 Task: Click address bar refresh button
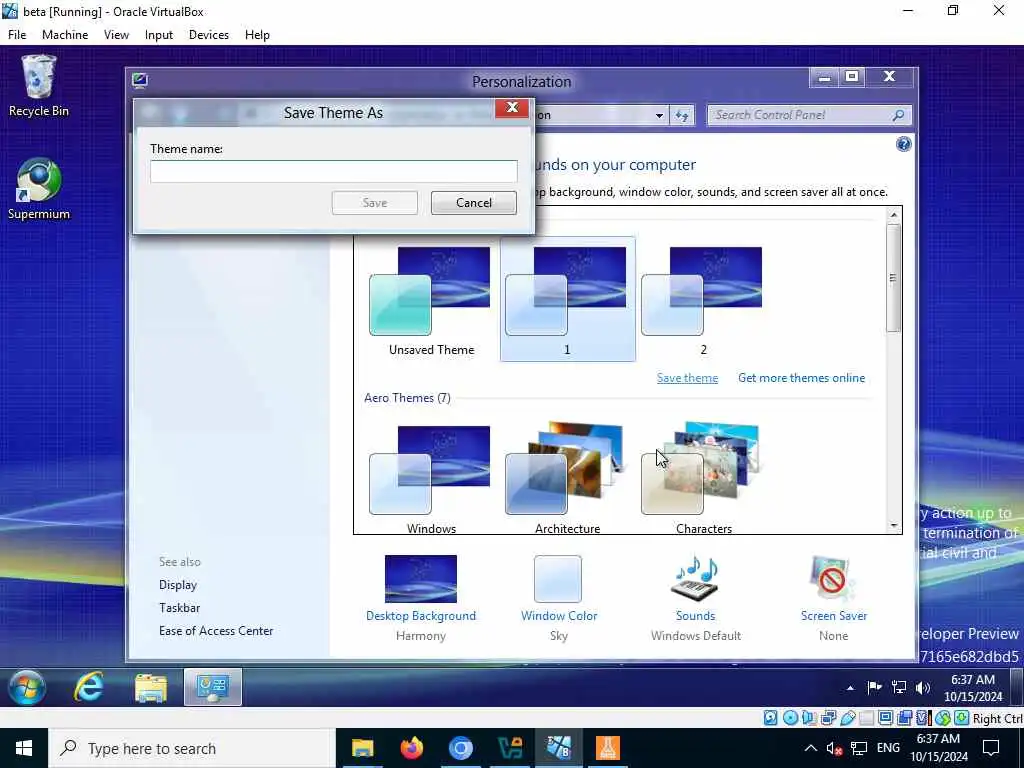[682, 116]
